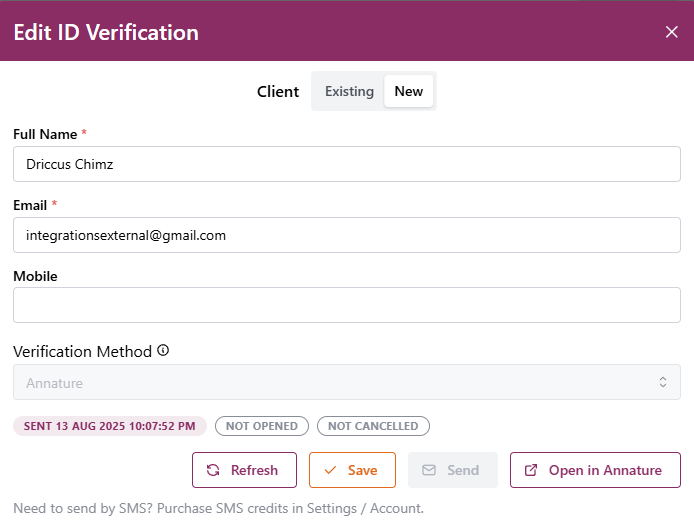The width and height of the screenshot is (694, 531).
Task: Click the Verification Method info icon
Action: 163,351
